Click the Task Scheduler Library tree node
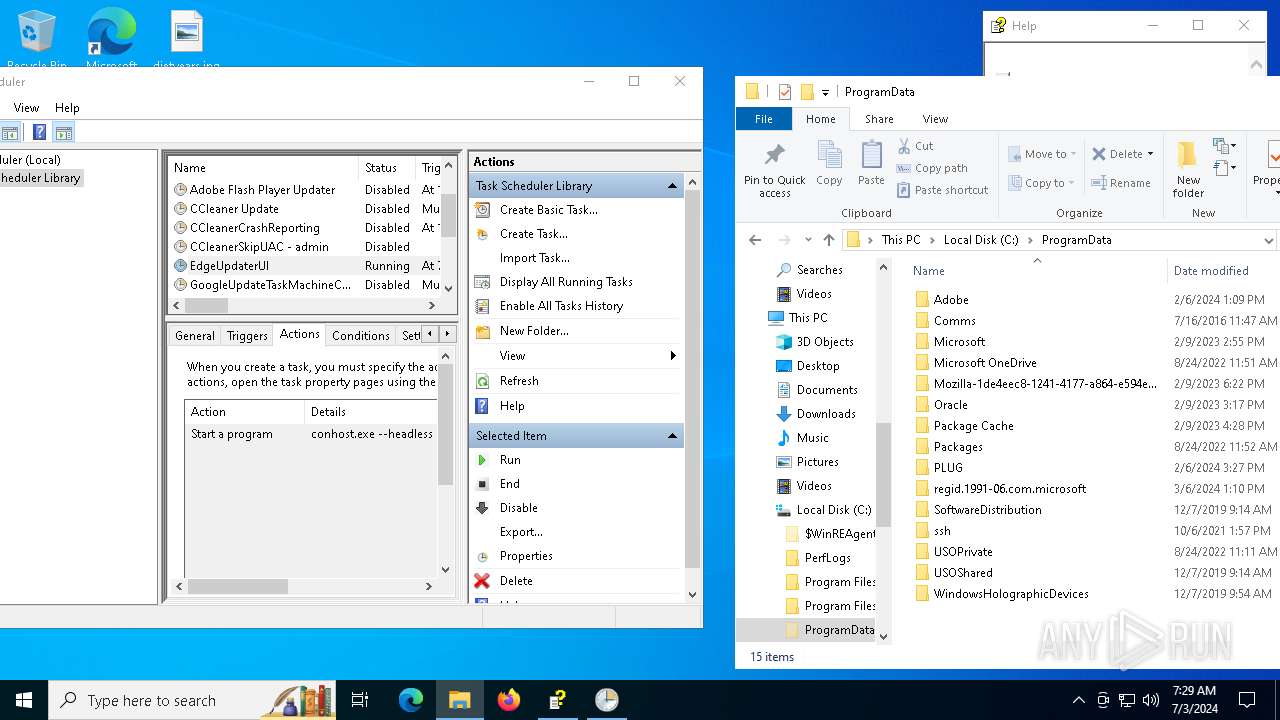 point(40,178)
